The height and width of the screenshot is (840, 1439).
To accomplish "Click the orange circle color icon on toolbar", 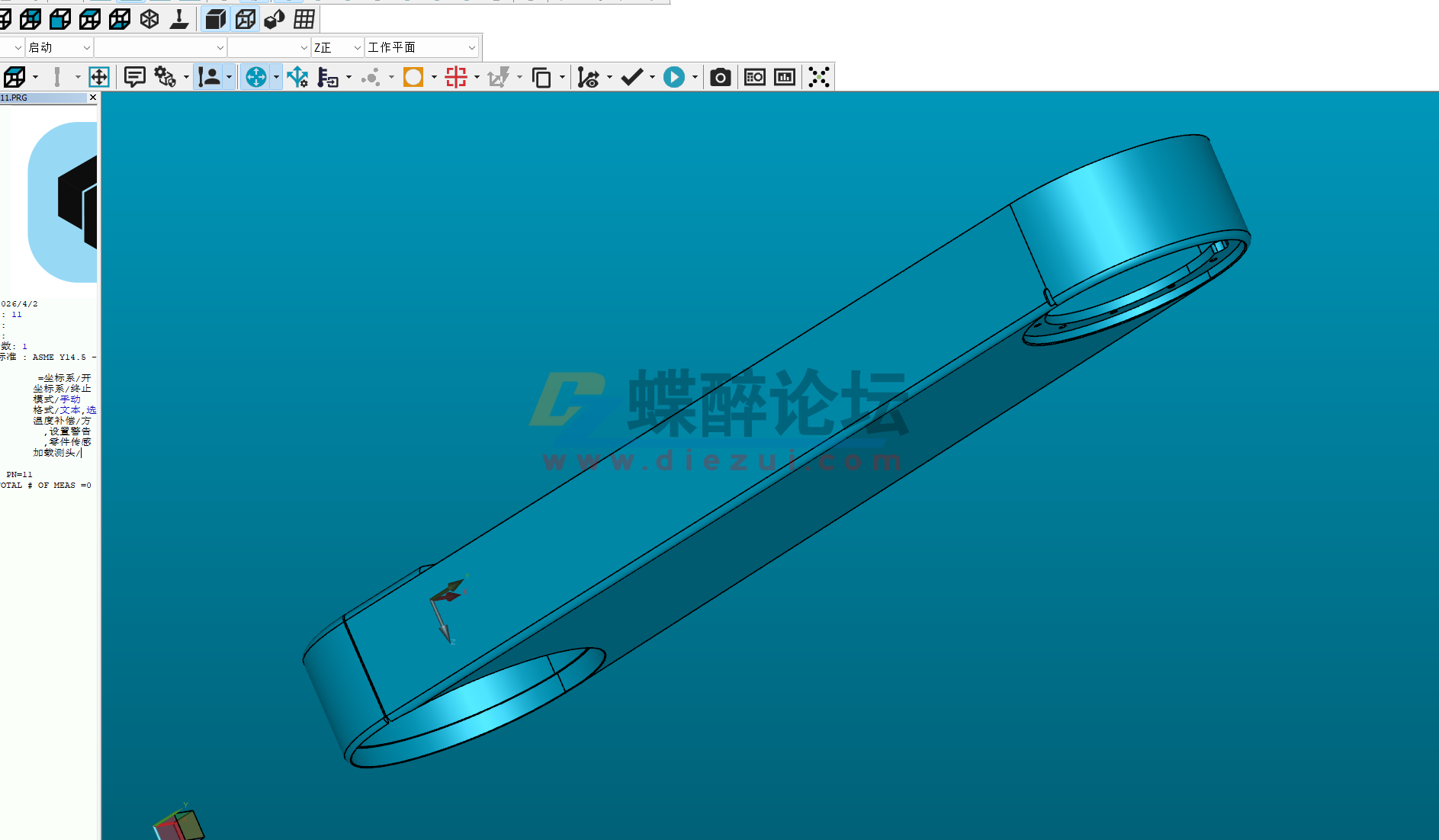I will click(x=413, y=76).
